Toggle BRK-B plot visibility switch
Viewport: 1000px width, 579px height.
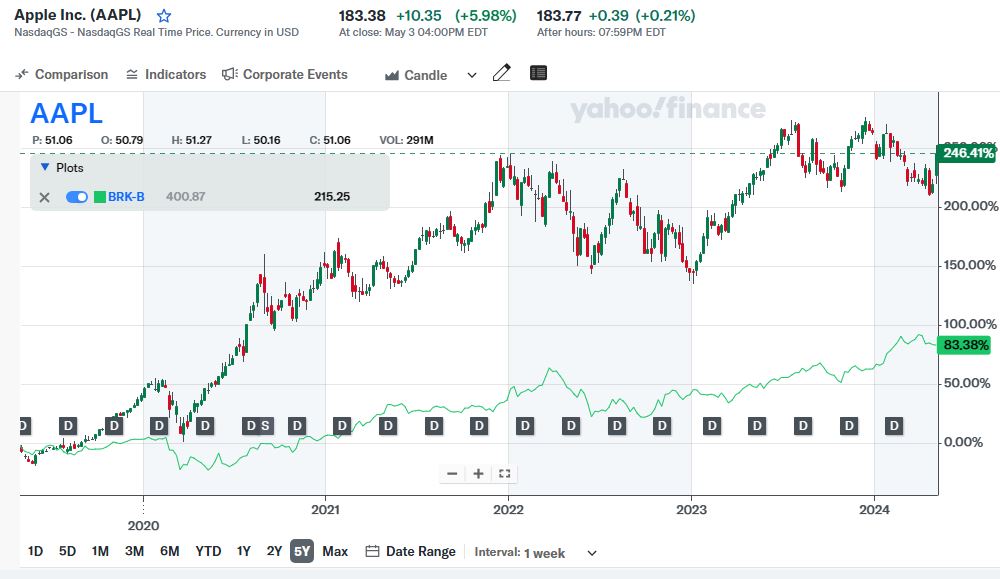tap(77, 197)
